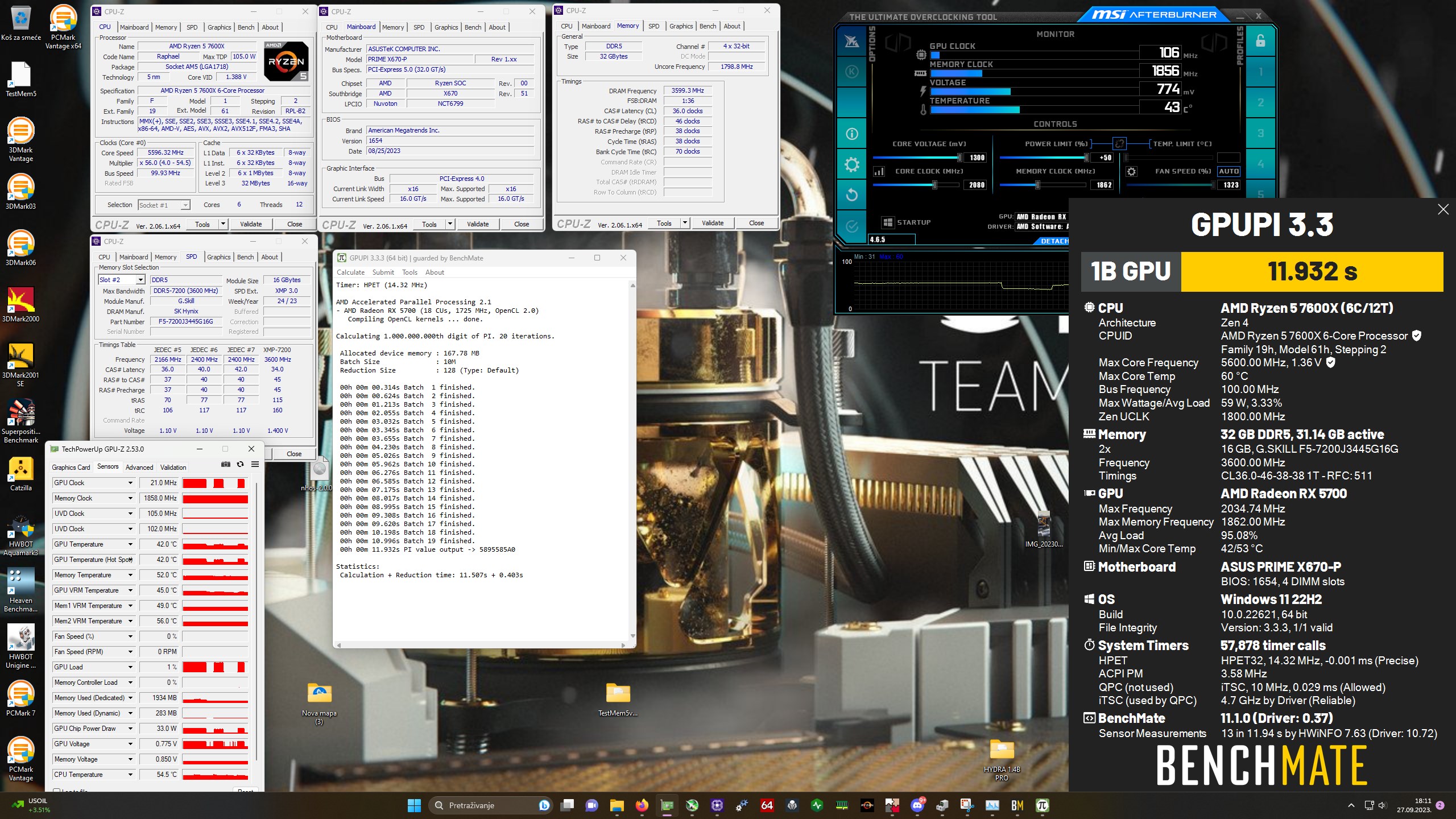The image size is (1456, 819).
Task: Click Validation tab in GPU-Z
Action: (x=173, y=468)
